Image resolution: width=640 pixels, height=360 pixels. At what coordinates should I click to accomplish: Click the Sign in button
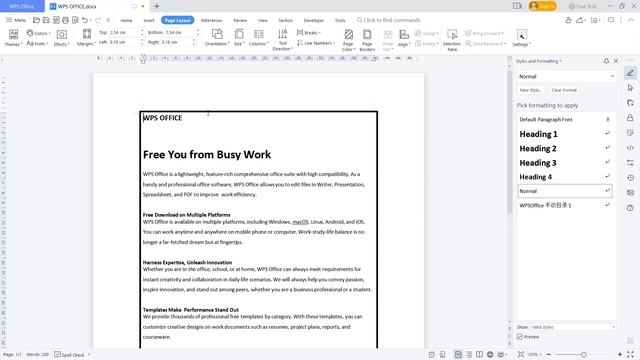pyautogui.click(x=542, y=6)
